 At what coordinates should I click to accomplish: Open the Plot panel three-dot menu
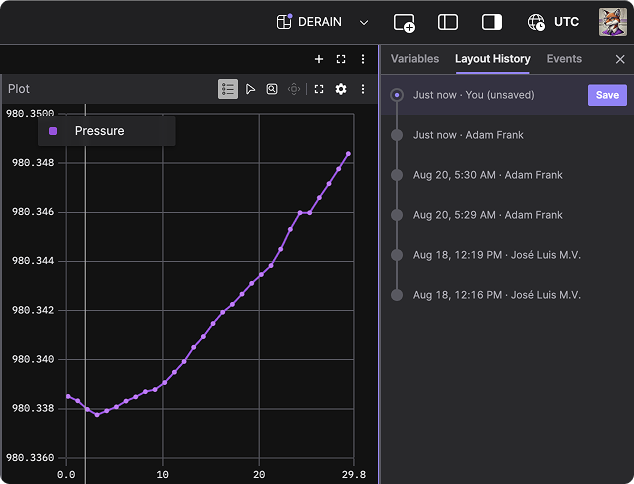pyautogui.click(x=363, y=89)
